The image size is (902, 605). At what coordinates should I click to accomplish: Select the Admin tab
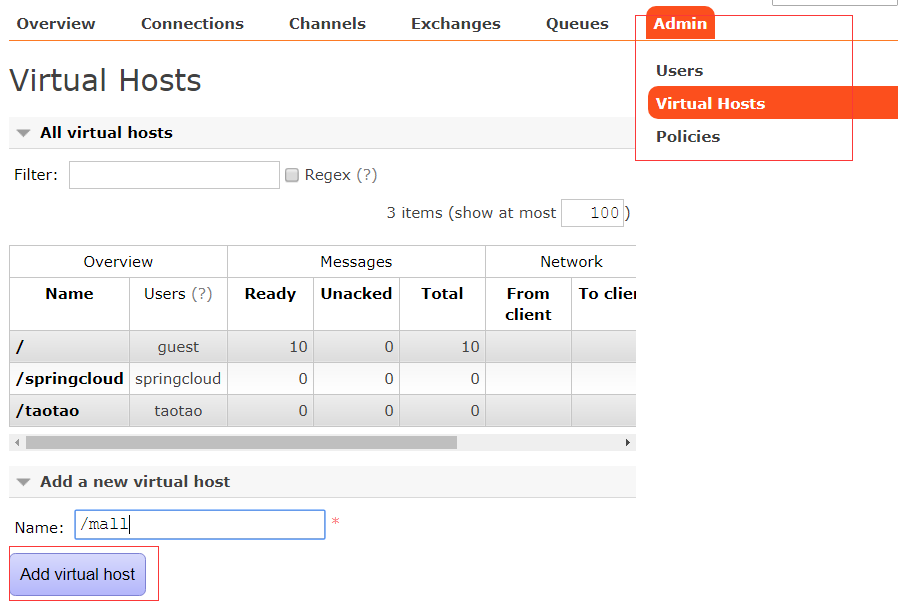[x=680, y=24]
